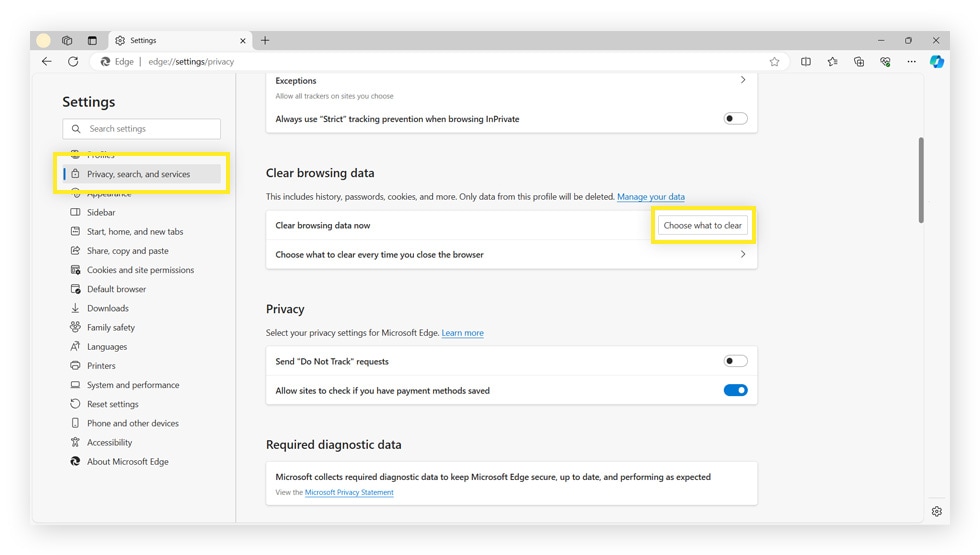Screen dimensions: 980x555
Task: Toggle Strict tracking prevention for InPrivate
Action: [x=735, y=119]
